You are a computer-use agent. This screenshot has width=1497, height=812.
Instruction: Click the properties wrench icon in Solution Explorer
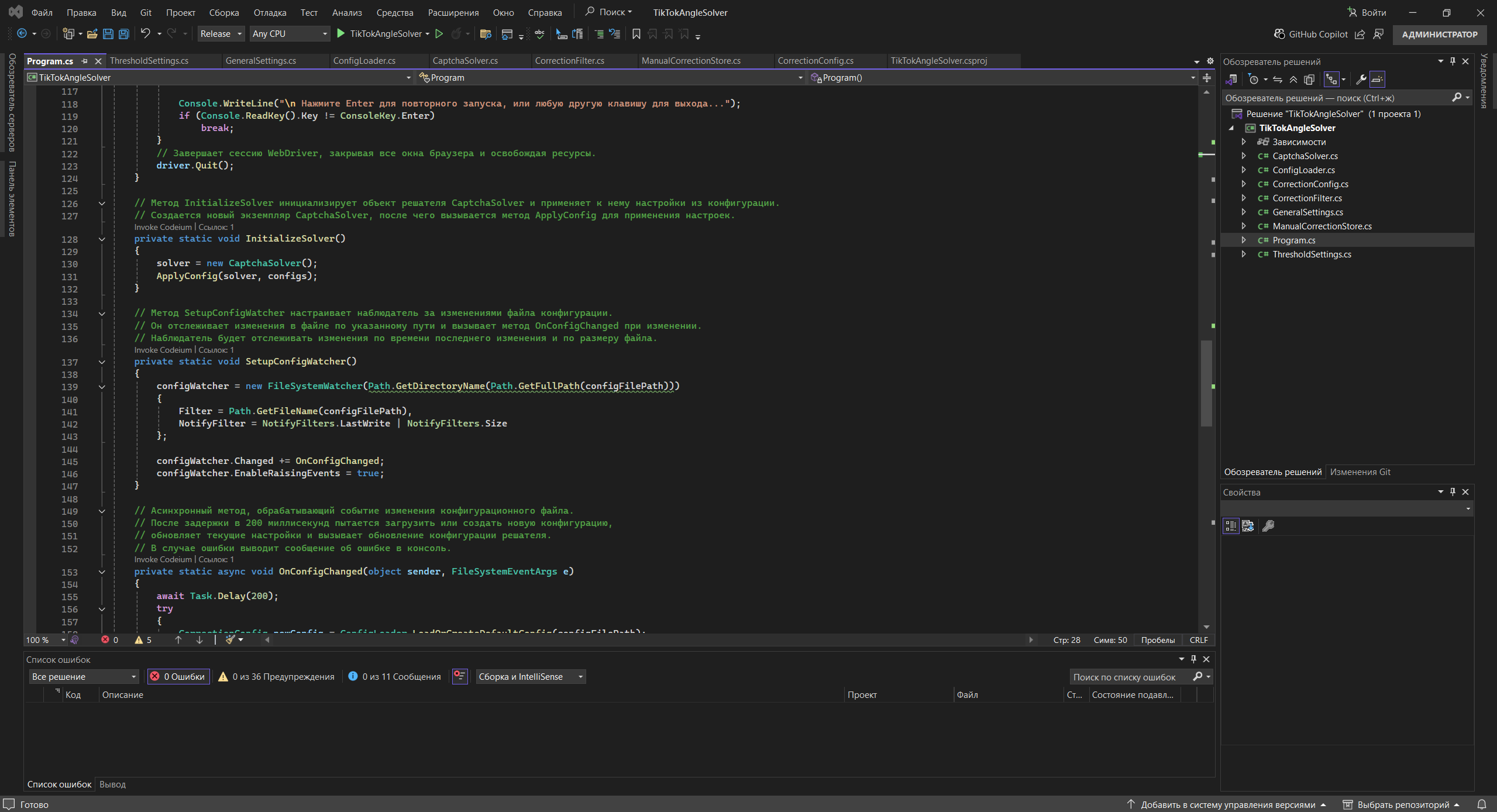coord(1361,80)
